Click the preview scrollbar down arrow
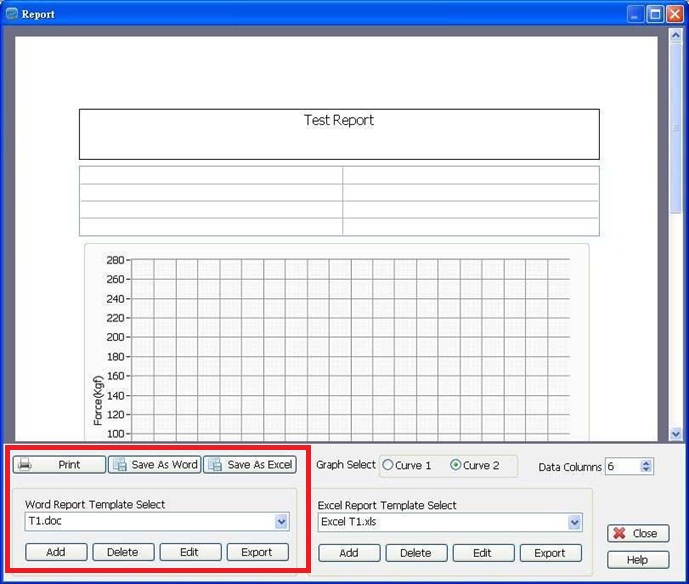Viewport: 689px width, 584px height. pyautogui.click(x=676, y=434)
